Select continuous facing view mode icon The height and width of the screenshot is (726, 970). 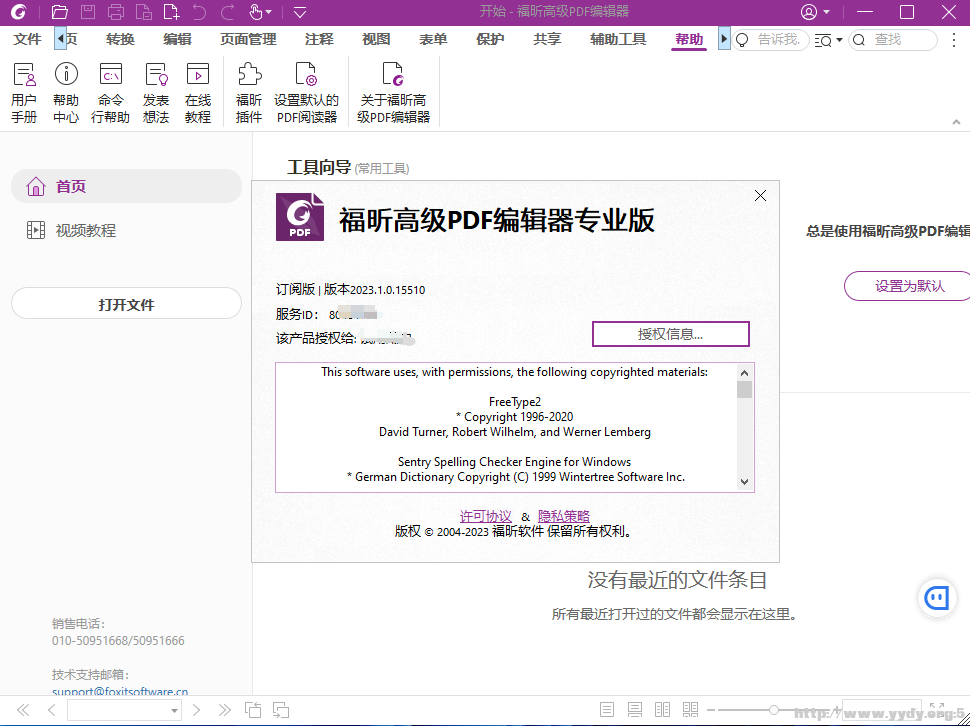pos(690,710)
